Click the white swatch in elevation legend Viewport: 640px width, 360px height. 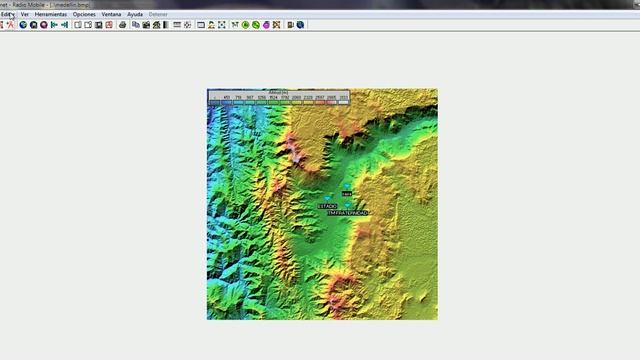pyautogui.click(x=343, y=102)
